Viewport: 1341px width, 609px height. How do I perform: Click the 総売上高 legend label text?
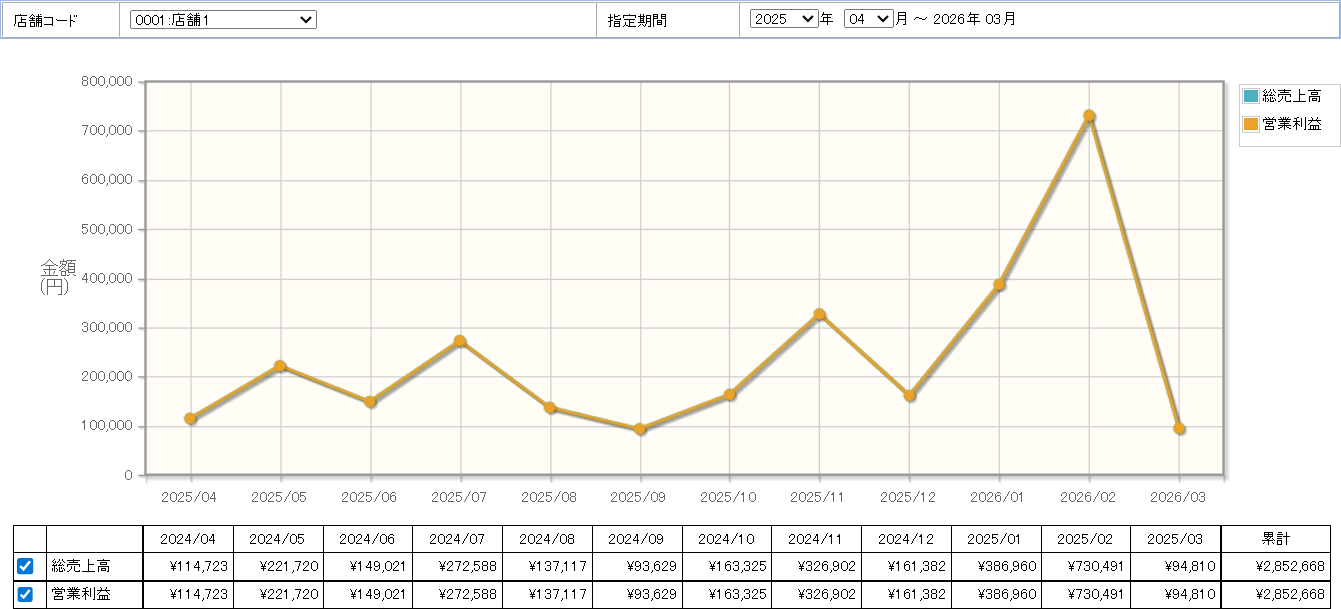click(x=1292, y=96)
